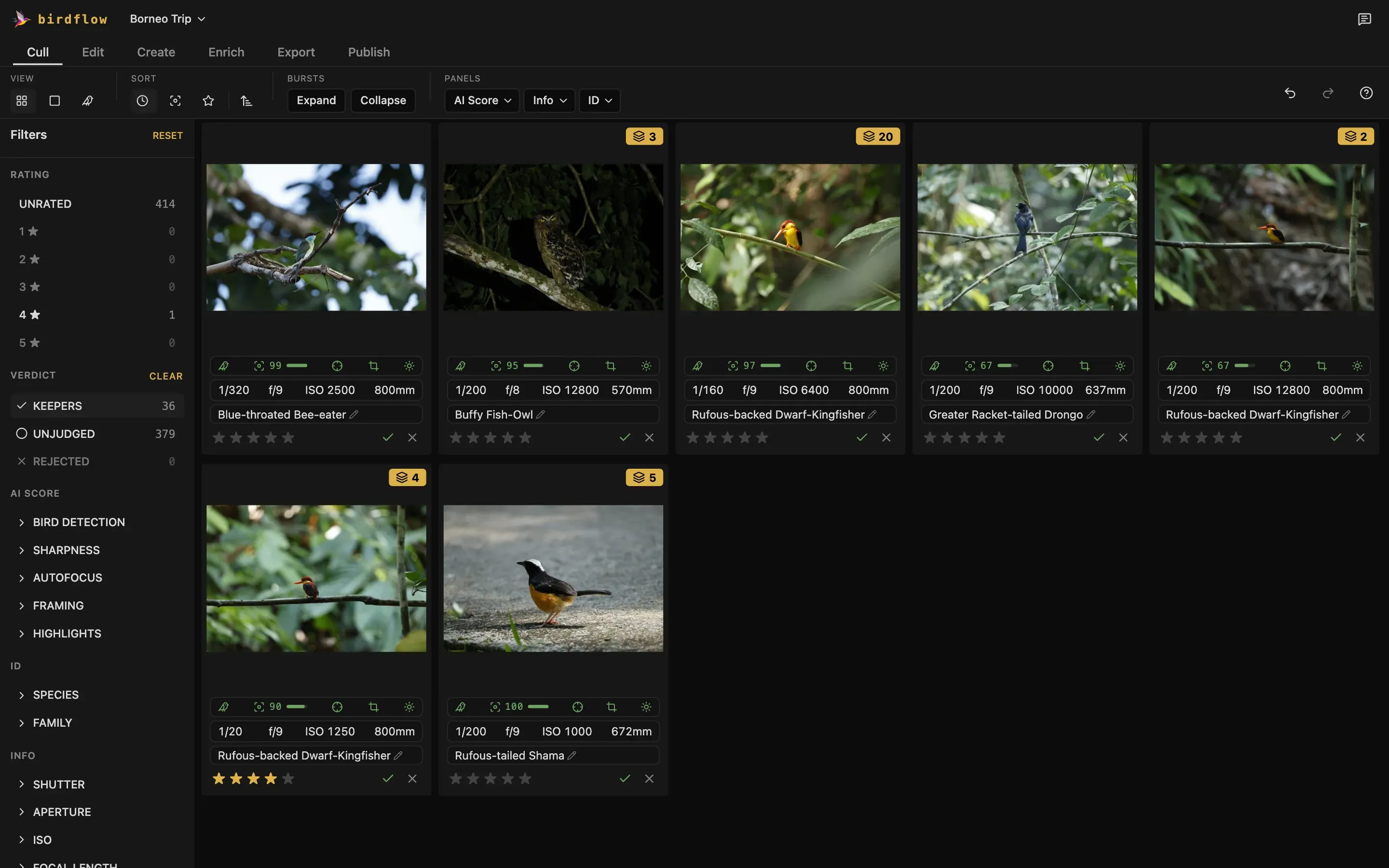Switch to the Export tab
The width and height of the screenshot is (1389, 868).
(x=296, y=52)
